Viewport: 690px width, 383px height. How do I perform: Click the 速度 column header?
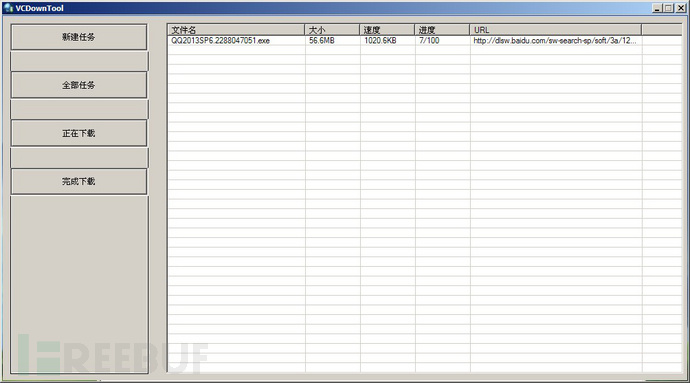click(387, 30)
